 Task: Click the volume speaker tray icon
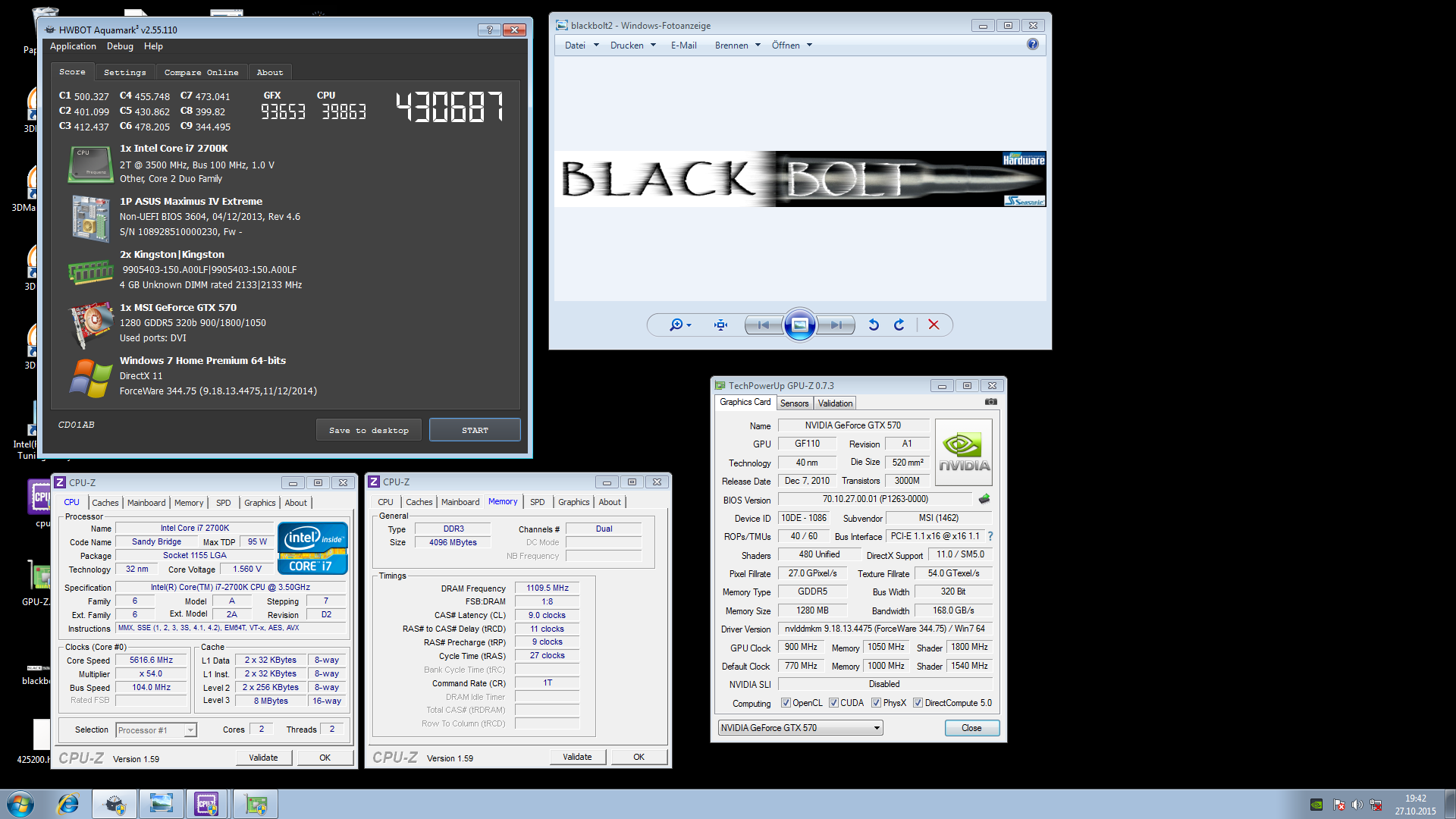click(x=1357, y=805)
